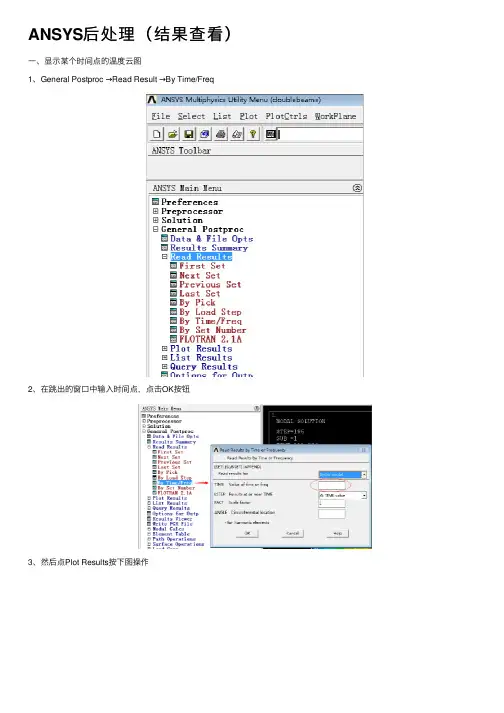
Task: Expand Nodal Calcs in the small Main Menu
Action: tap(149, 529)
